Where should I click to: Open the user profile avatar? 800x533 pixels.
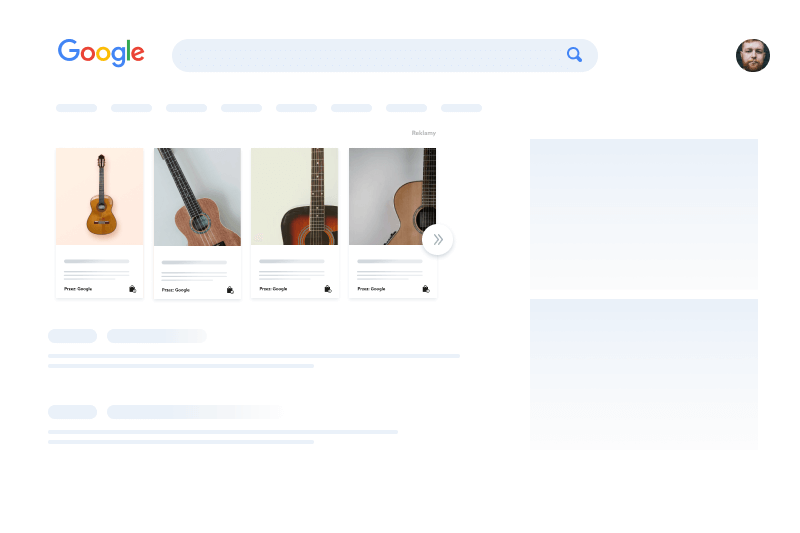753,56
